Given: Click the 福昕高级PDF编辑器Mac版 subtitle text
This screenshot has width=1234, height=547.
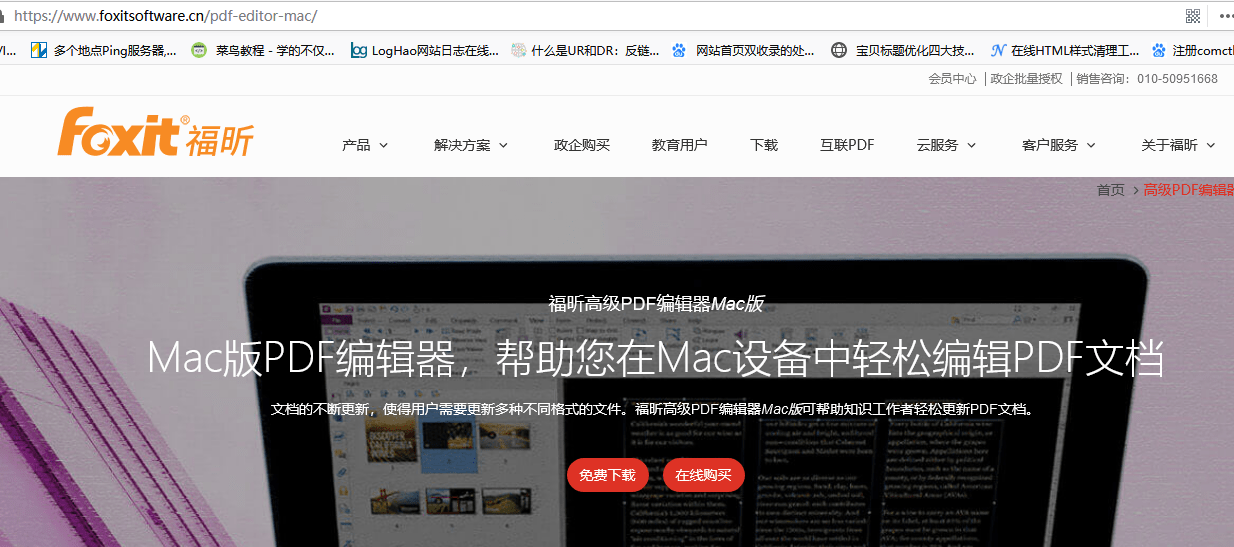Looking at the screenshot, I should [x=656, y=304].
